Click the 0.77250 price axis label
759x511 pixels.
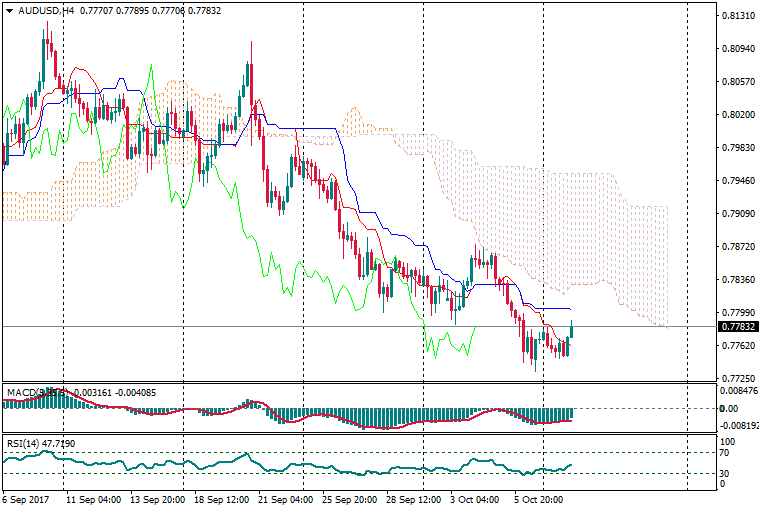tap(738, 379)
